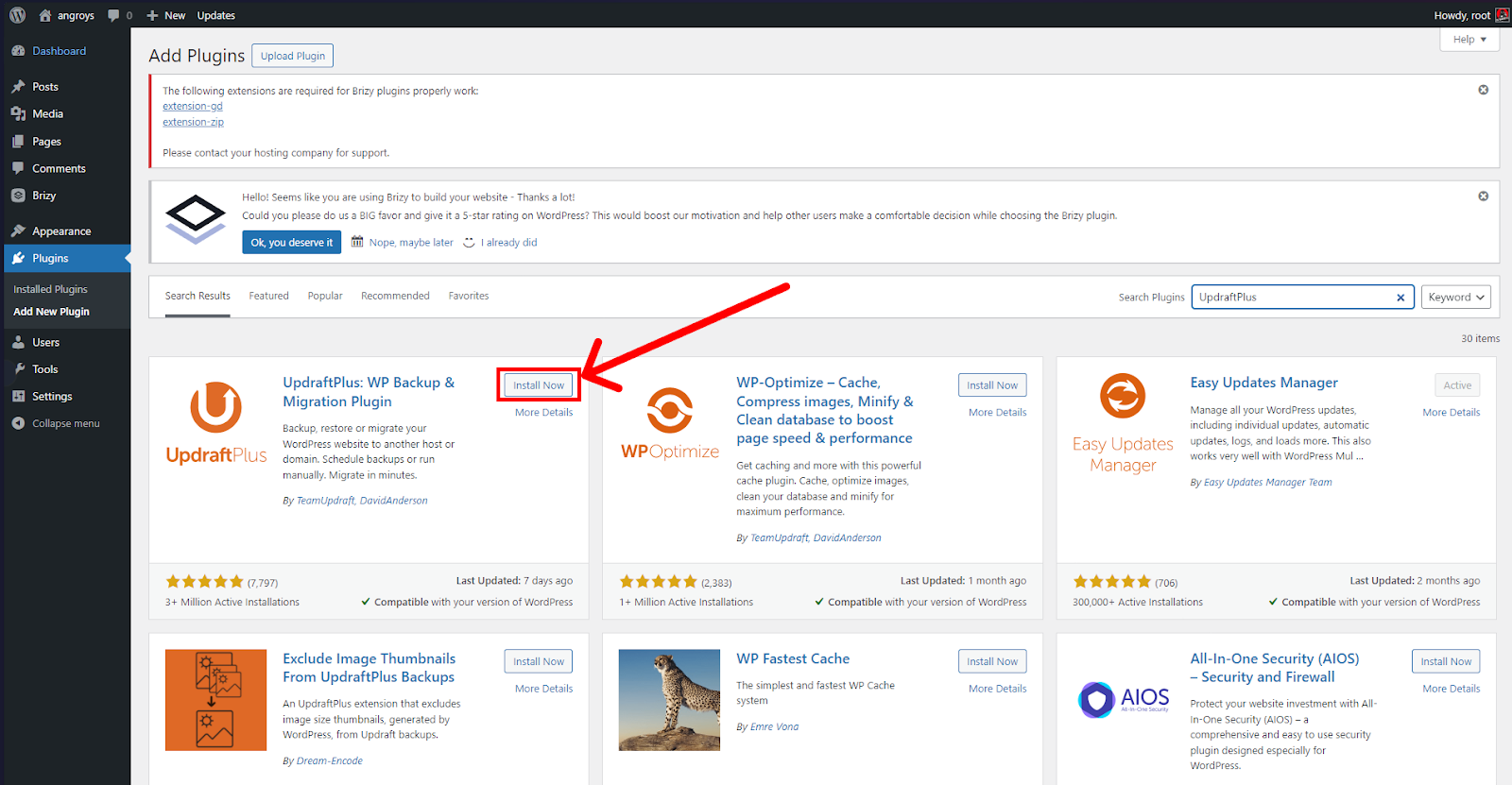Switch to the Featured plugins tab
The height and width of the screenshot is (785, 1512).
269,296
